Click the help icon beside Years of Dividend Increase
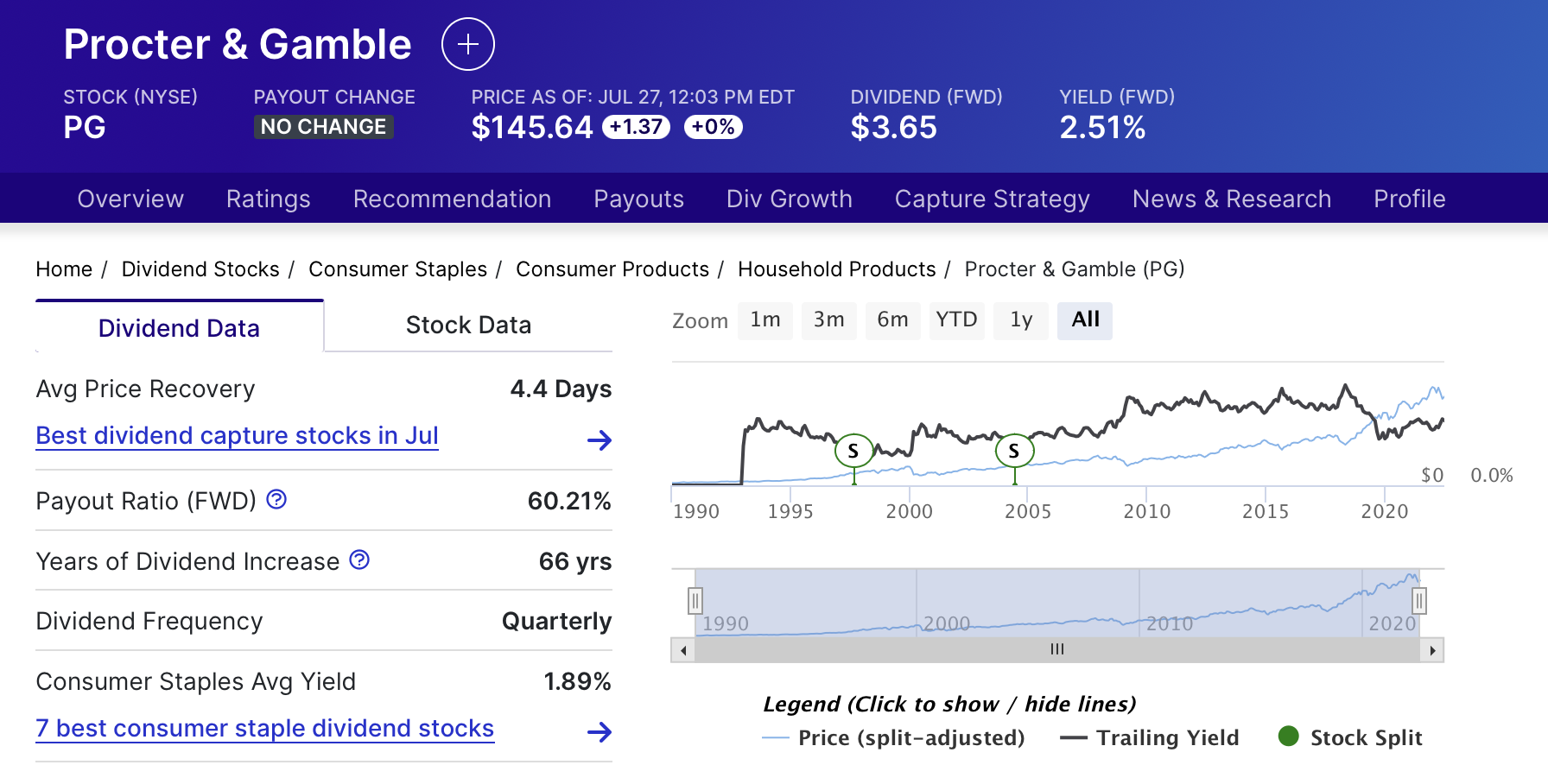Image resolution: width=1548 pixels, height=784 pixels. [x=359, y=560]
